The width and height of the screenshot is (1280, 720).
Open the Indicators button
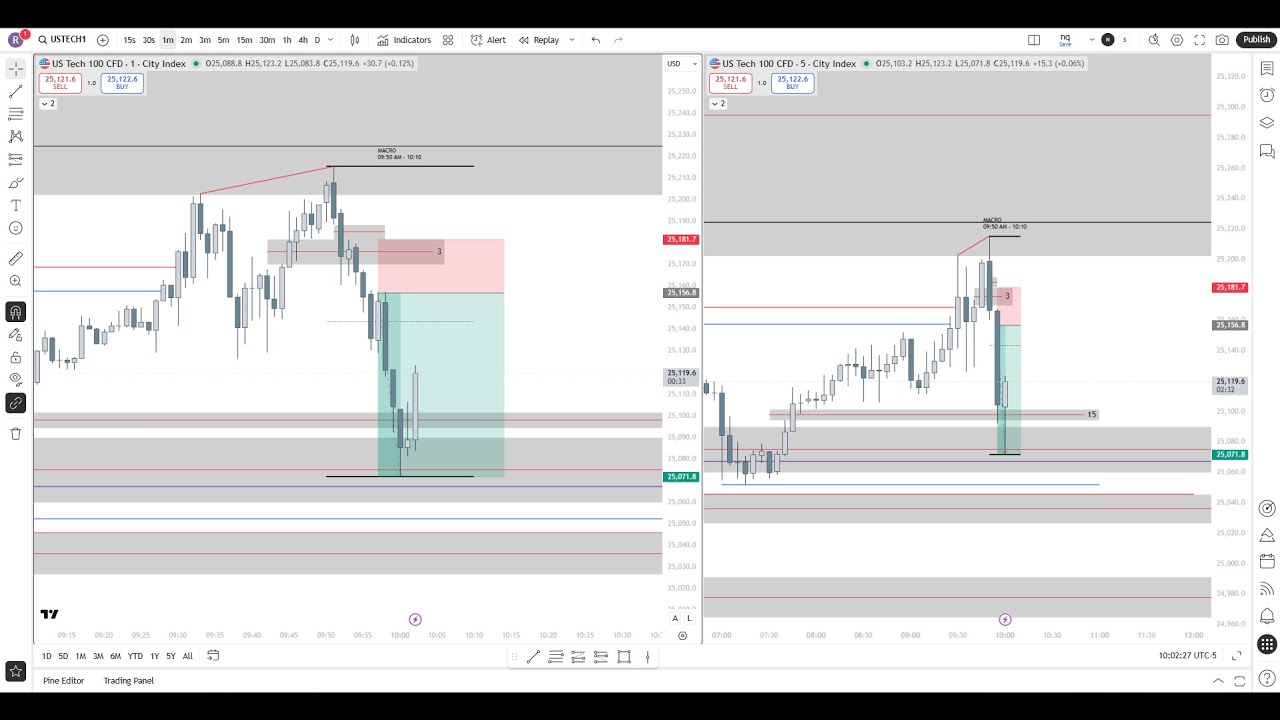(x=404, y=40)
